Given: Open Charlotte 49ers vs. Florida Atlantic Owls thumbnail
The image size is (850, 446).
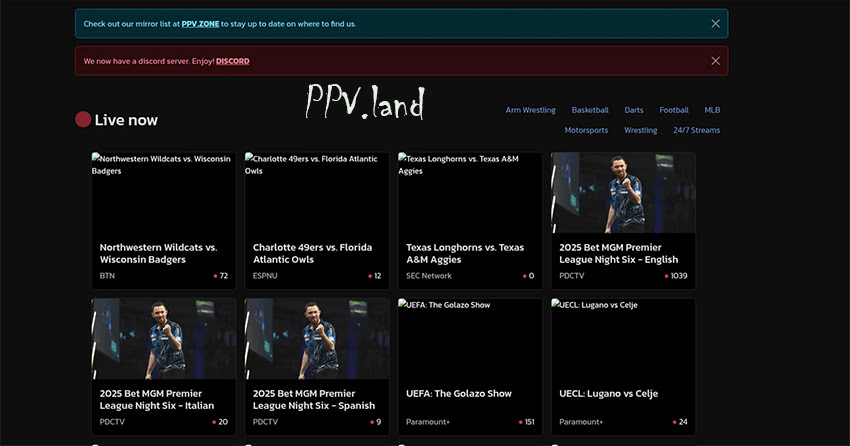Looking at the screenshot, I should click(x=317, y=192).
